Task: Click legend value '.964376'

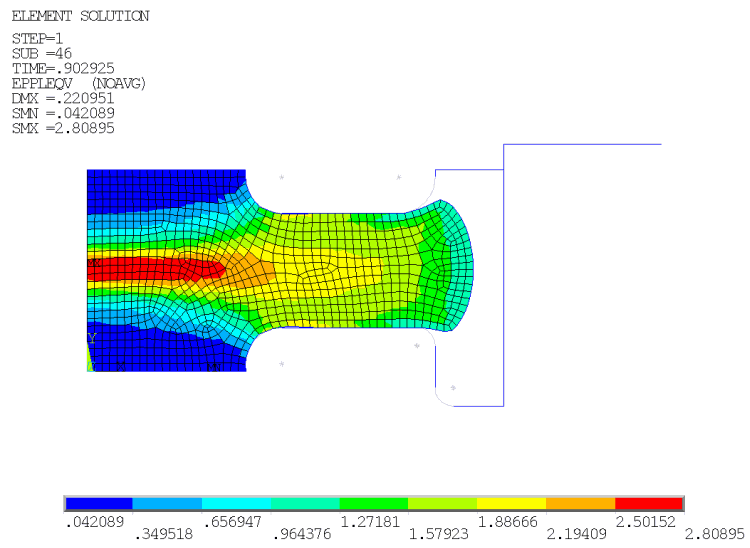Action: pyautogui.click(x=301, y=534)
